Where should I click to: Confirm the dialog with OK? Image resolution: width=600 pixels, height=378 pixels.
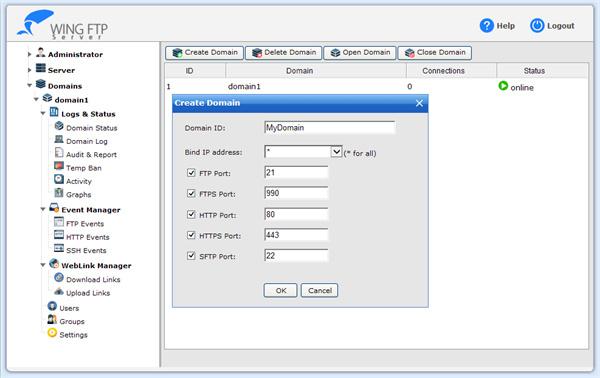(280, 290)
